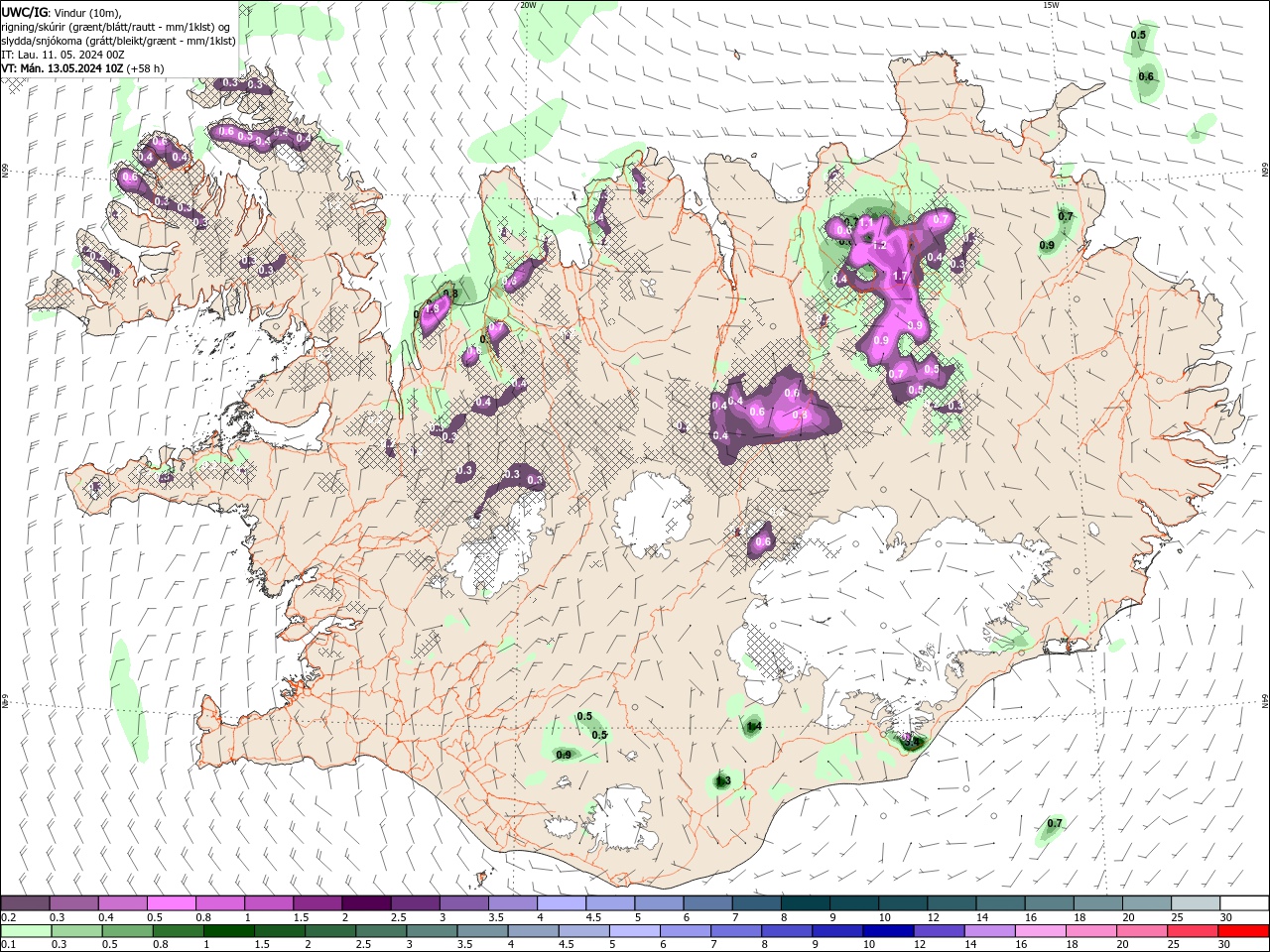Click the '7' label under the lower rain legend
1270x952 pixels.
(712, 945)
